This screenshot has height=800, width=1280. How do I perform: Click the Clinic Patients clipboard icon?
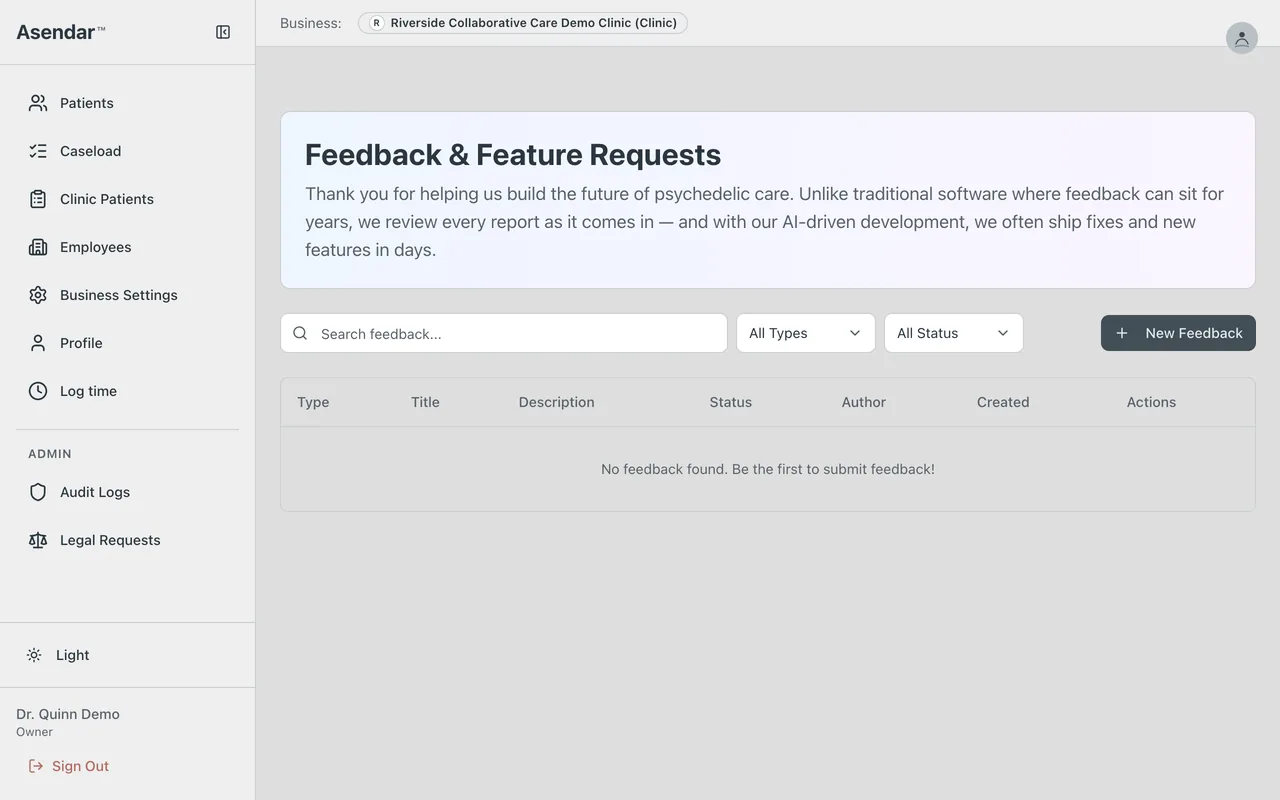click(x=38, y=199)
